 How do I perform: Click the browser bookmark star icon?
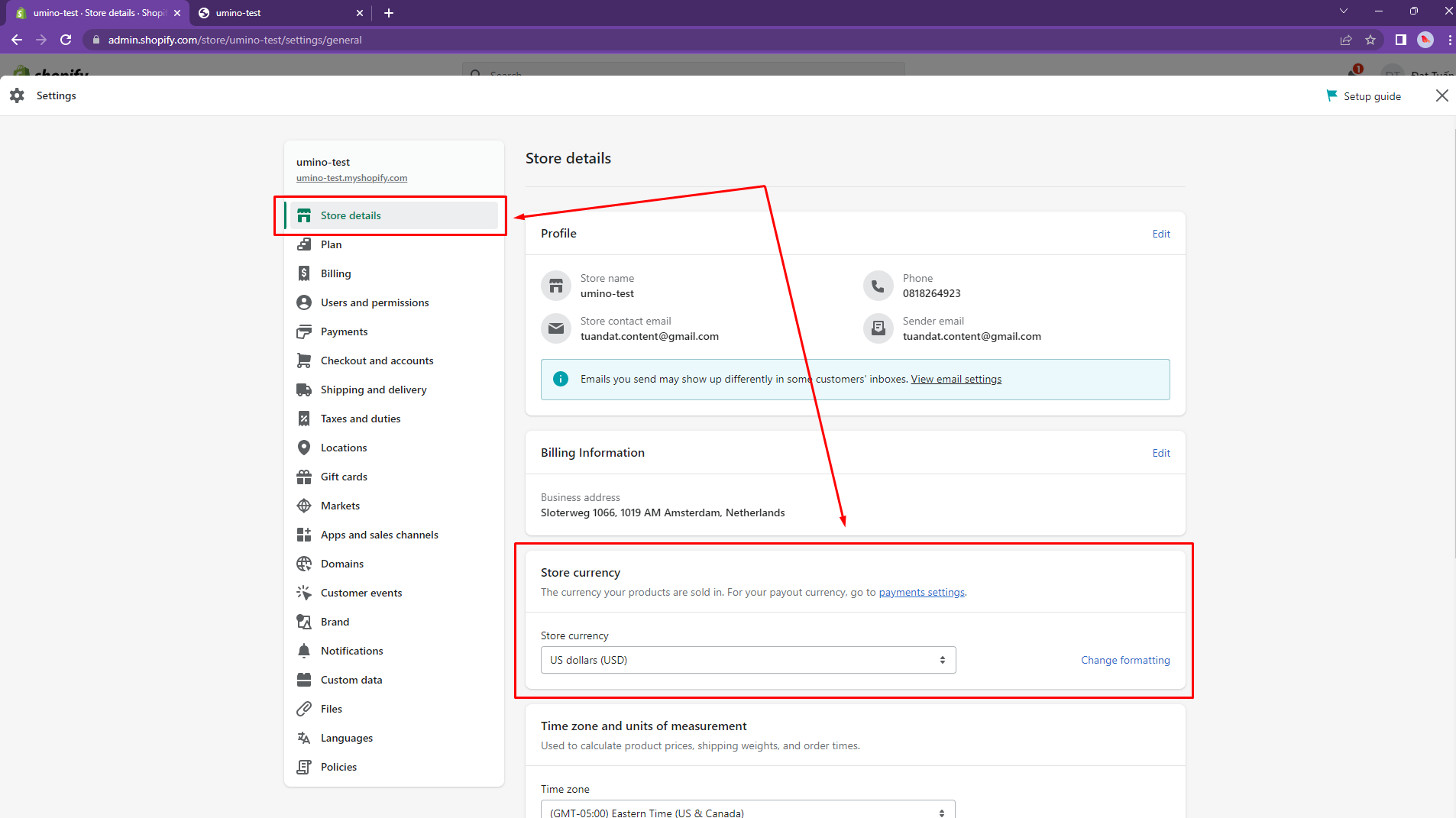1370,40
